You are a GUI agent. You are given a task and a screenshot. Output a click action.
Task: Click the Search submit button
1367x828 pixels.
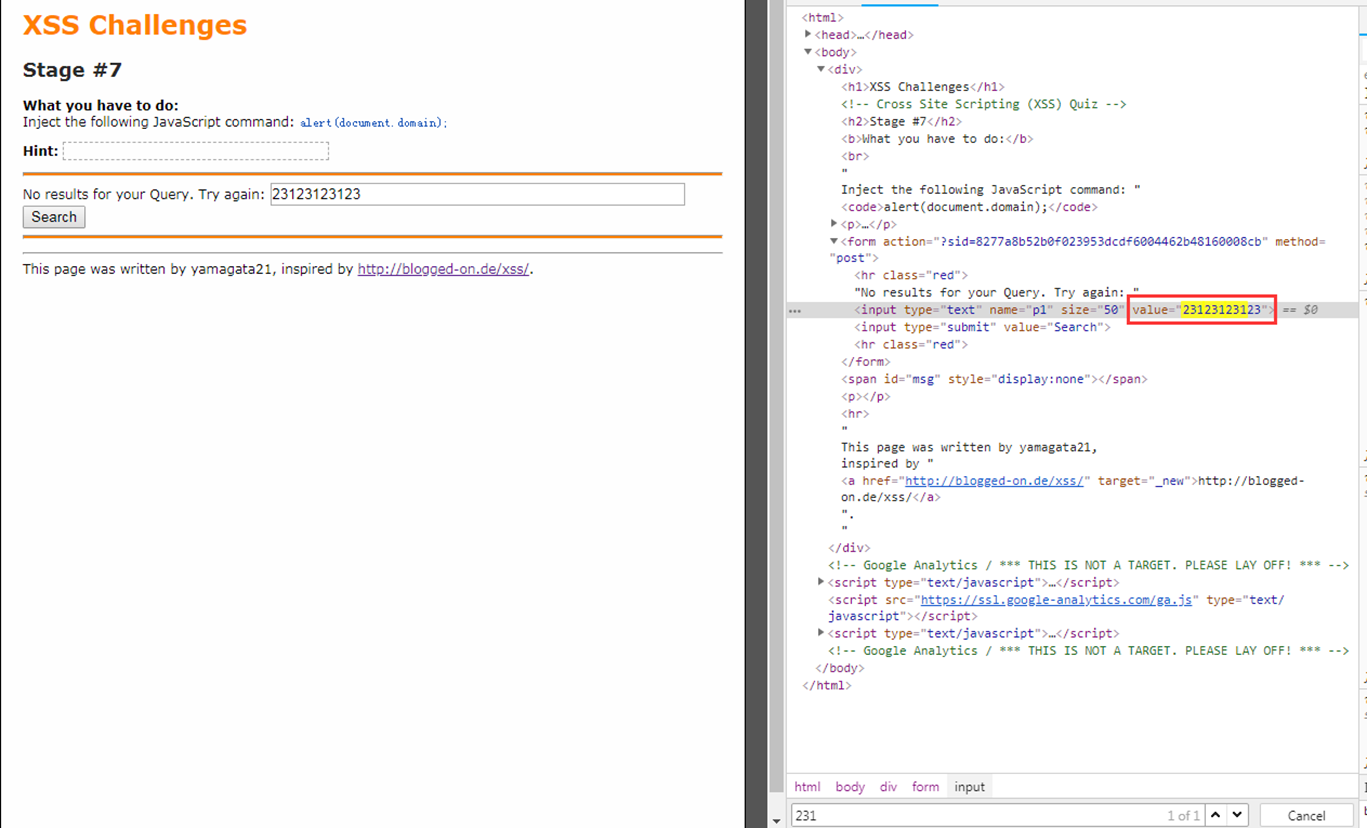(54, 217)
